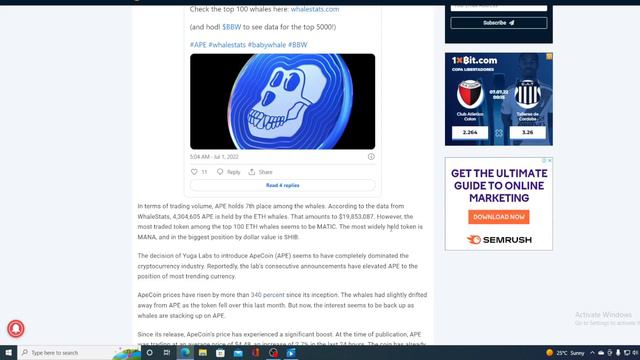Open Task View on taskbar
Viewport: 640px width, 360px height.
[x=167, y=353]
